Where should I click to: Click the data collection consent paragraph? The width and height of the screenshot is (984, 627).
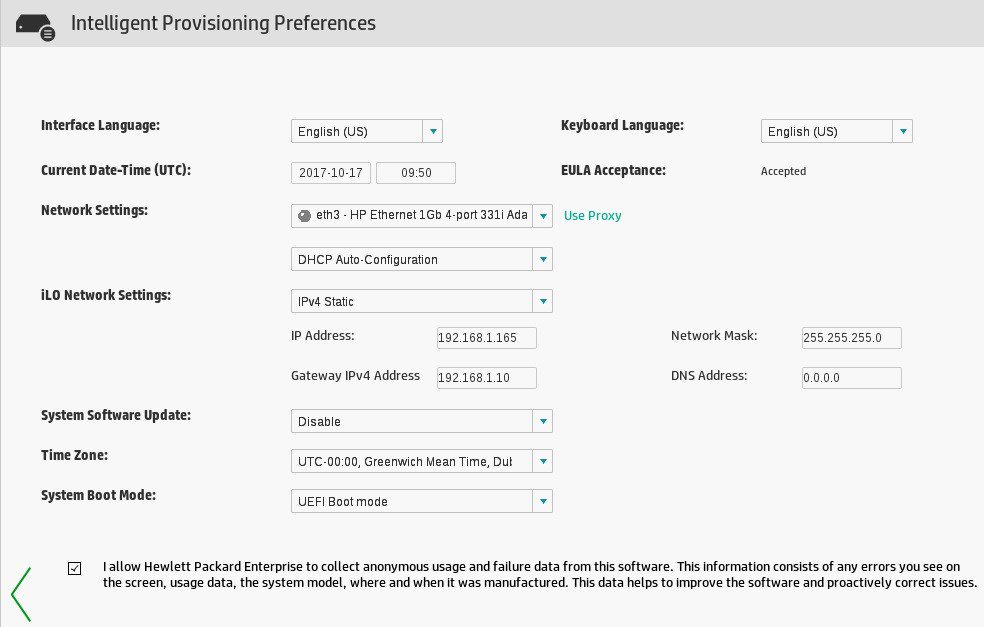coord(540,574)
